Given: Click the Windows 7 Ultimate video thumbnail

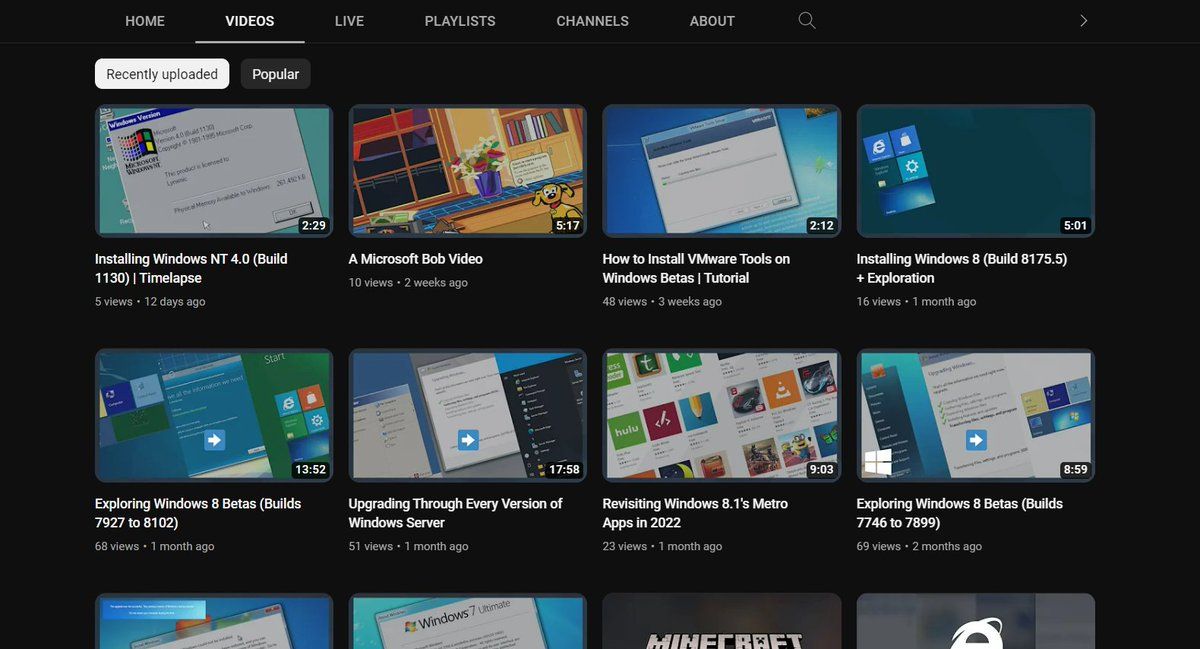Looking at the screenshot, I should [x=467, y=622].
